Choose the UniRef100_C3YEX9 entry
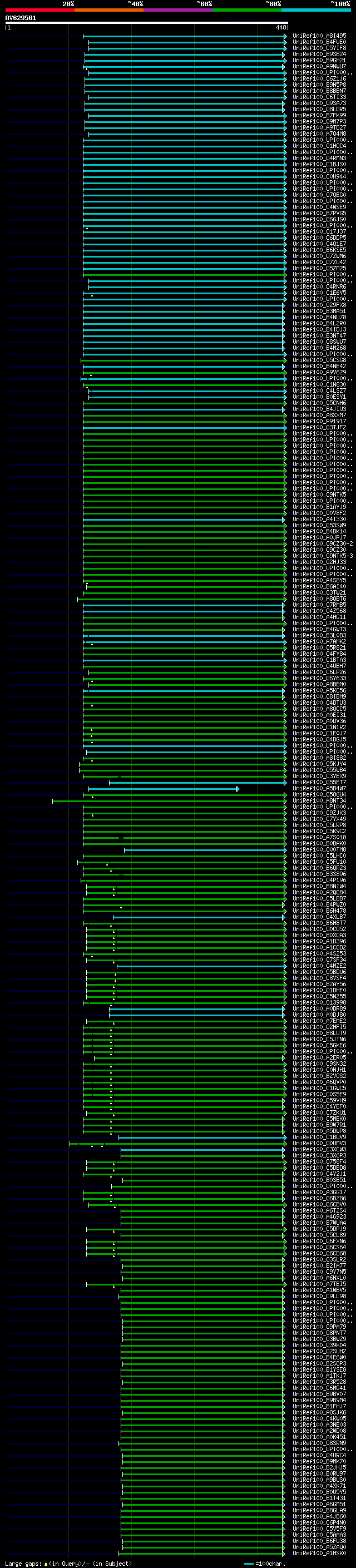Image resolution: width=356 pixels, height=1568 pixels. point(319,776)
